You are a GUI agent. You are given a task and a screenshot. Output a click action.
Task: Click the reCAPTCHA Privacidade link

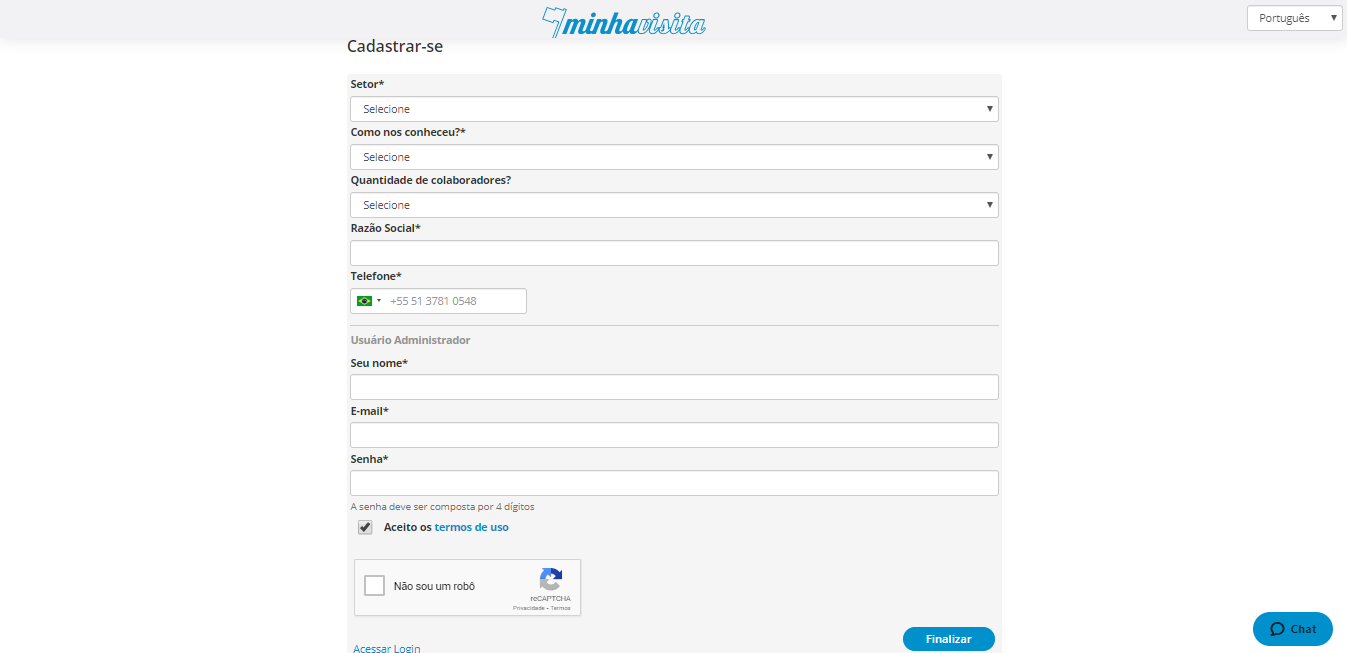pyautogui.click(x=529, y=608)
